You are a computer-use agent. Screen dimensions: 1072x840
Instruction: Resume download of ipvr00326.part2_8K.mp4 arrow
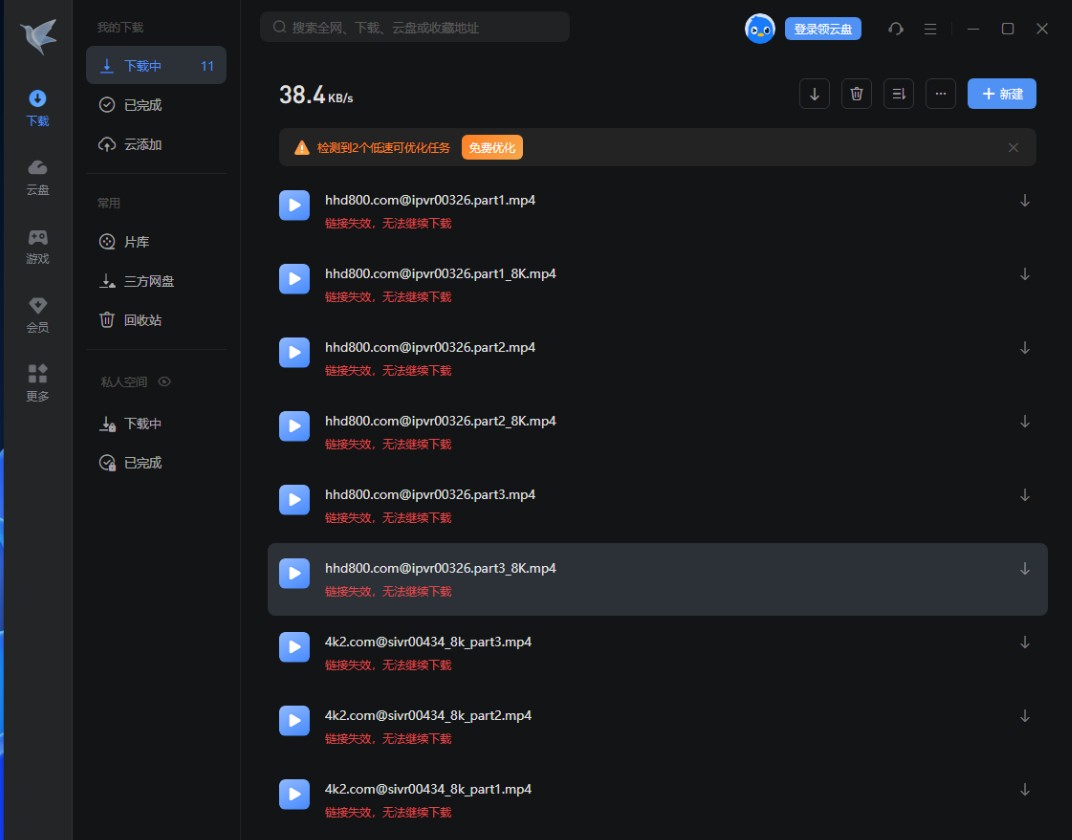[1025, 422]
